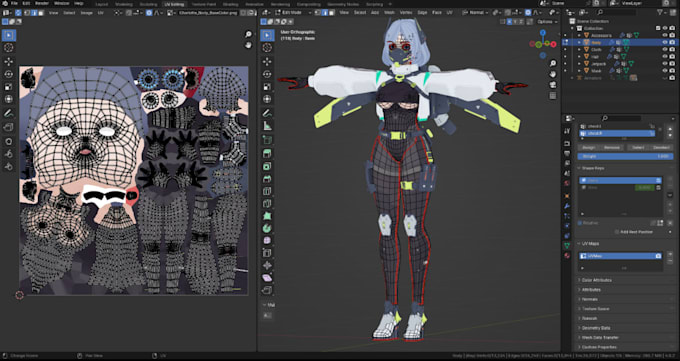Toggle viewport visibility of Cloth object
The image size is (680, 361).
tap(665, 49)
